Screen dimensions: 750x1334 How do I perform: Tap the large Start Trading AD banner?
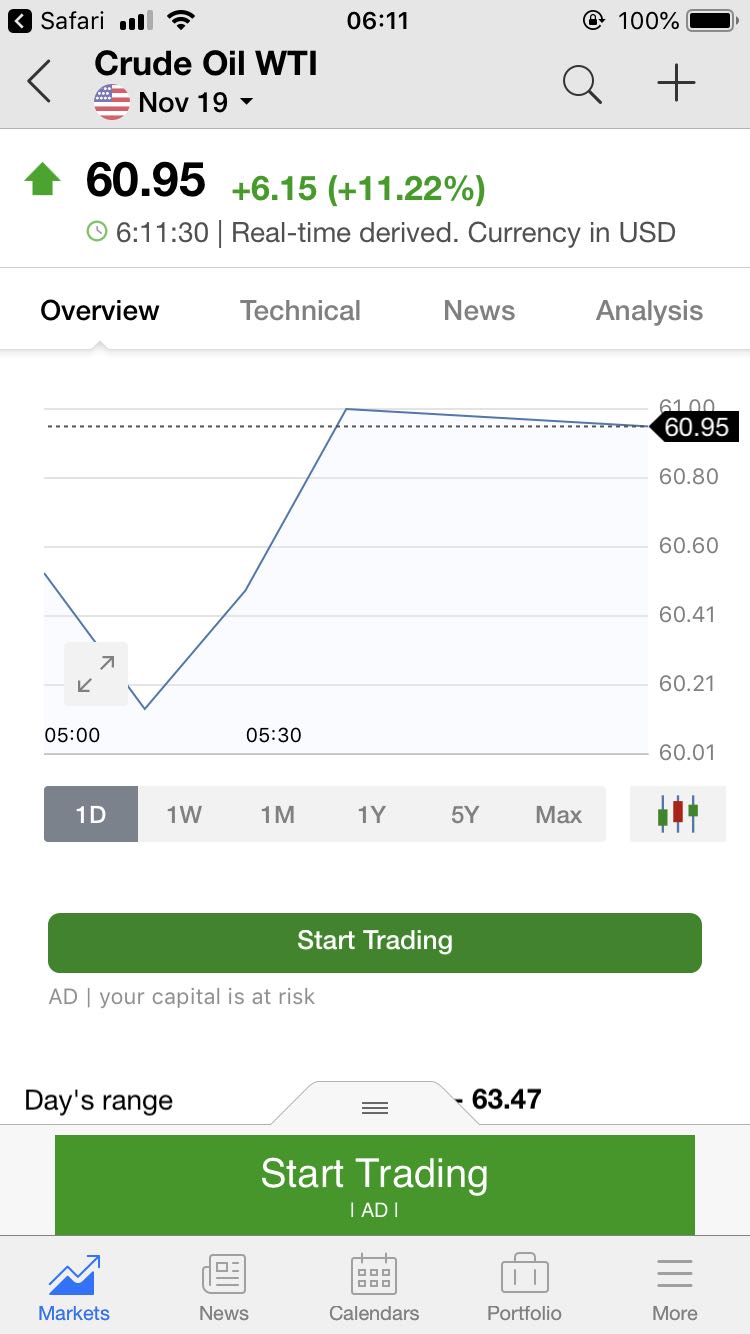(x=375, y=1184)
